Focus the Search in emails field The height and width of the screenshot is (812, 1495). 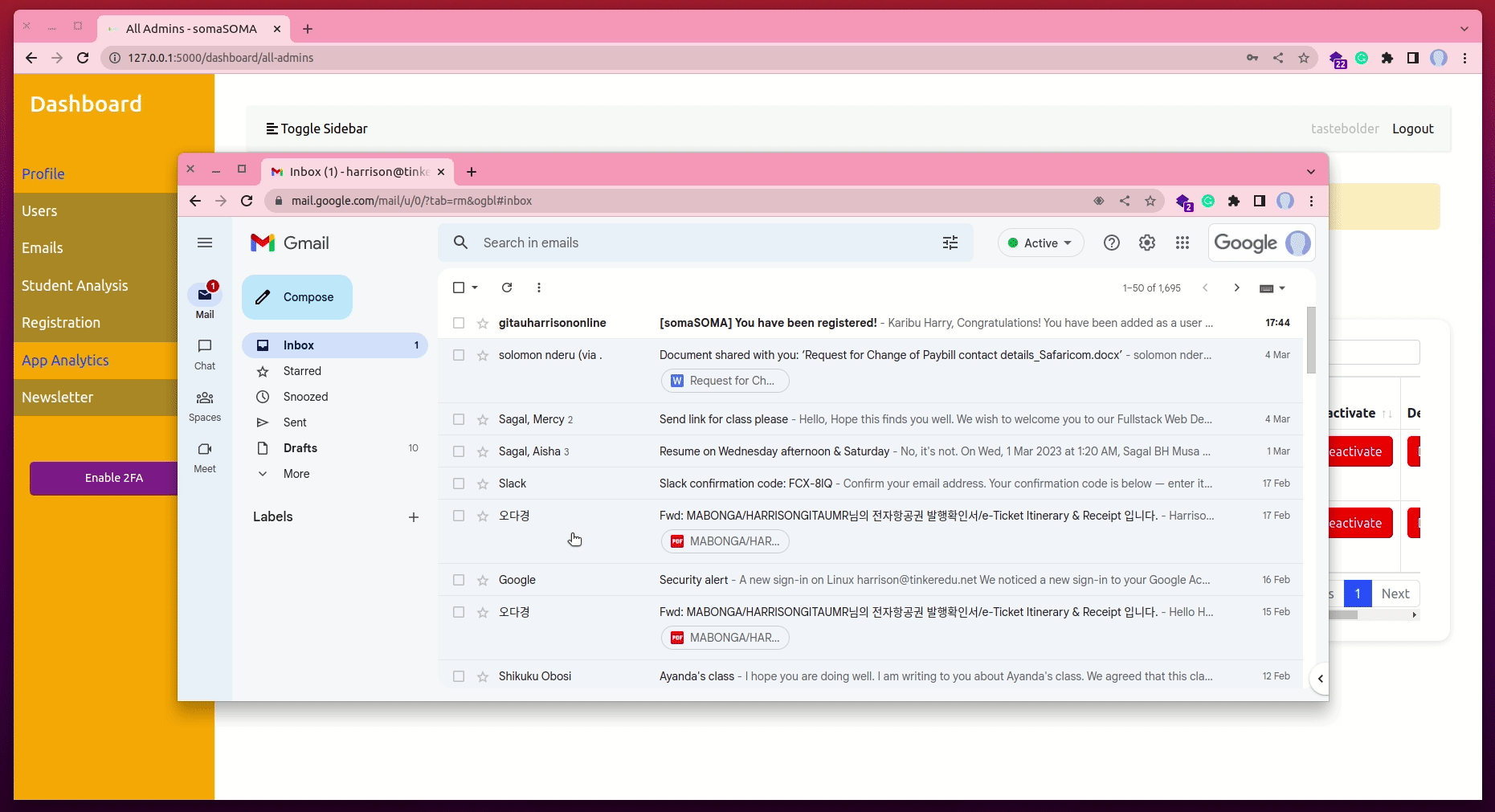point(707,243)
